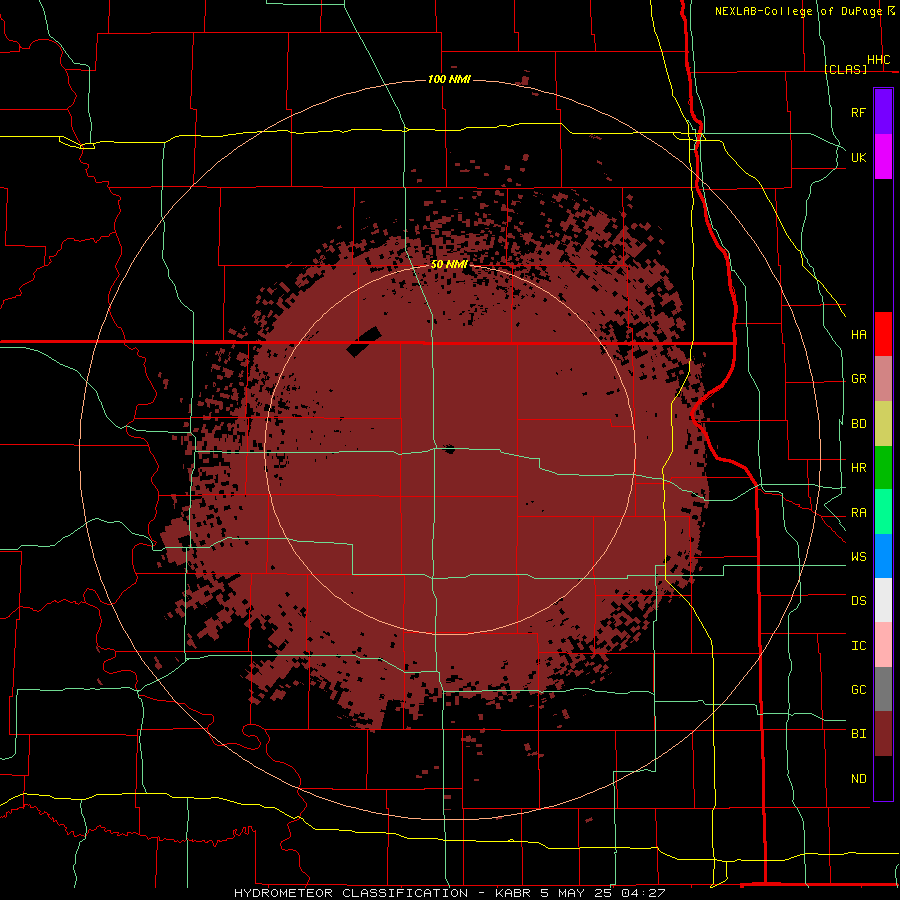Viewport: 900px width, 900px height.
Task: Click the GR legend label
Action: click(858, 379)
